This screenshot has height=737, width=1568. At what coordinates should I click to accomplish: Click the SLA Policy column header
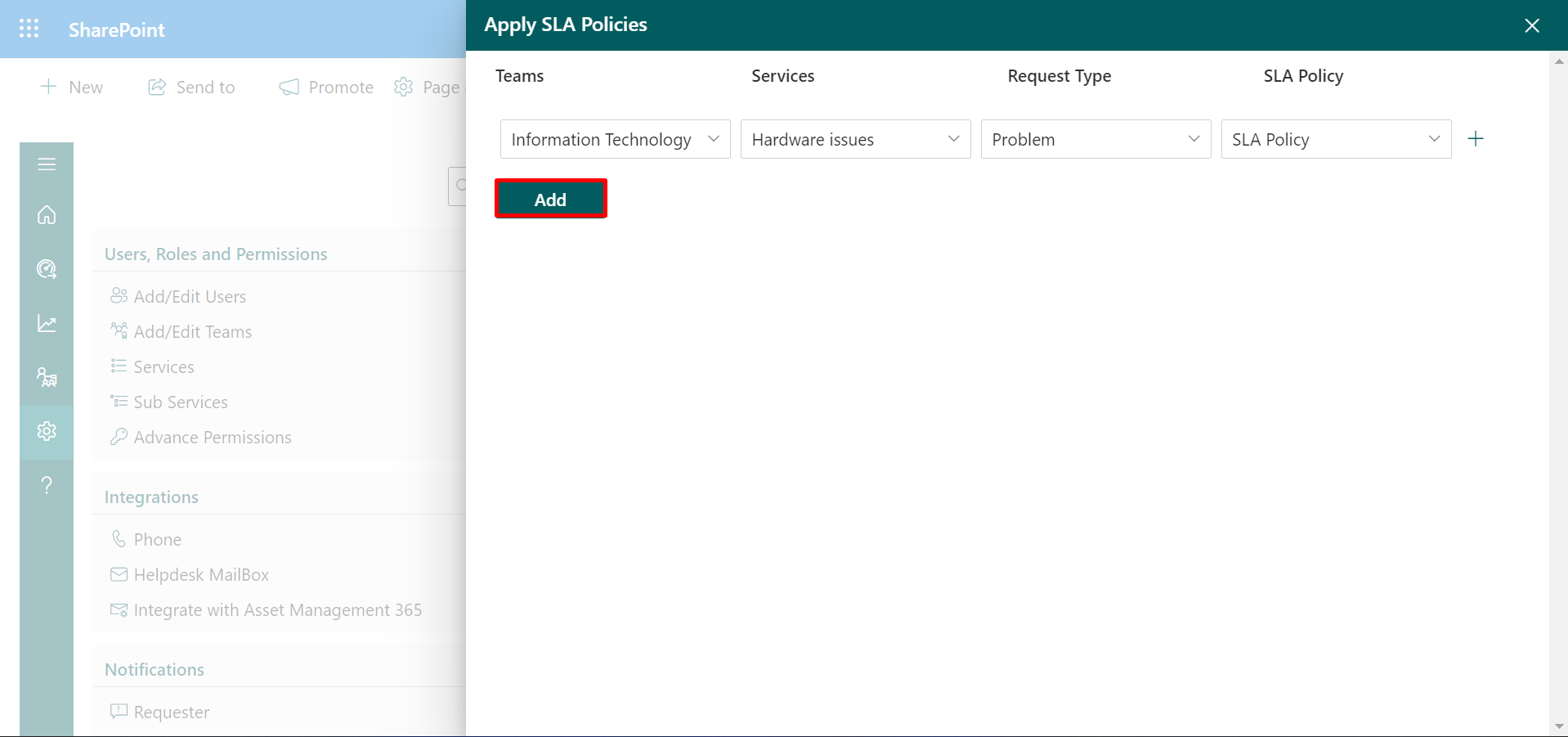point(1303,76)
